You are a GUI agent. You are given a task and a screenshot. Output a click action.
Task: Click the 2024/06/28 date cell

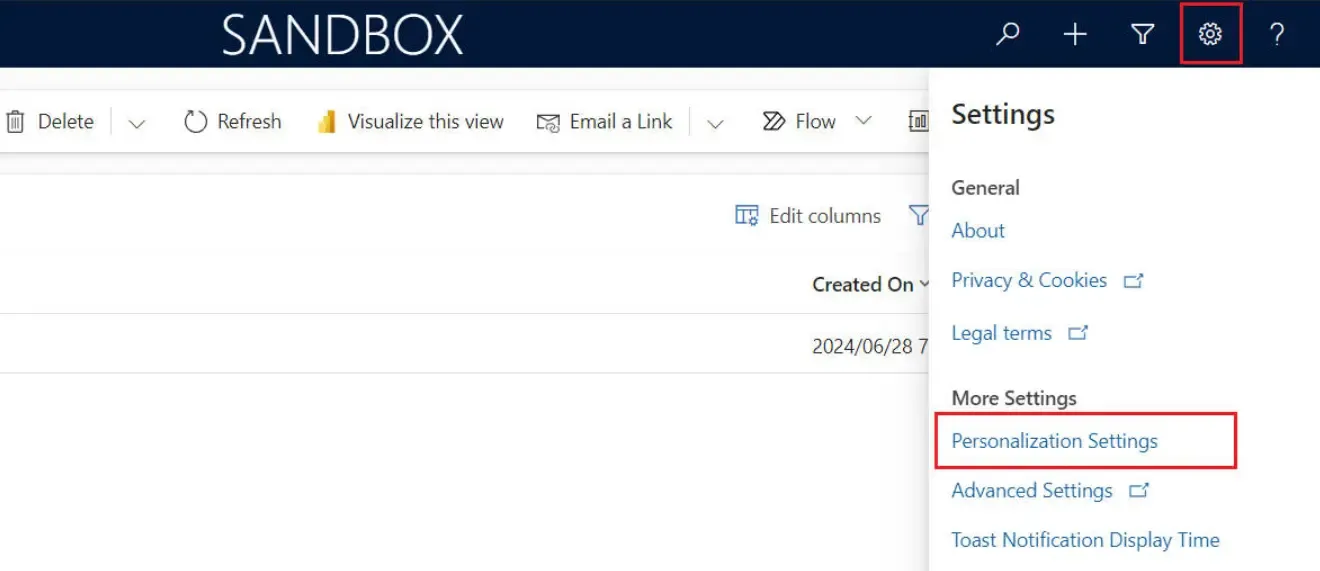(870, 347)
